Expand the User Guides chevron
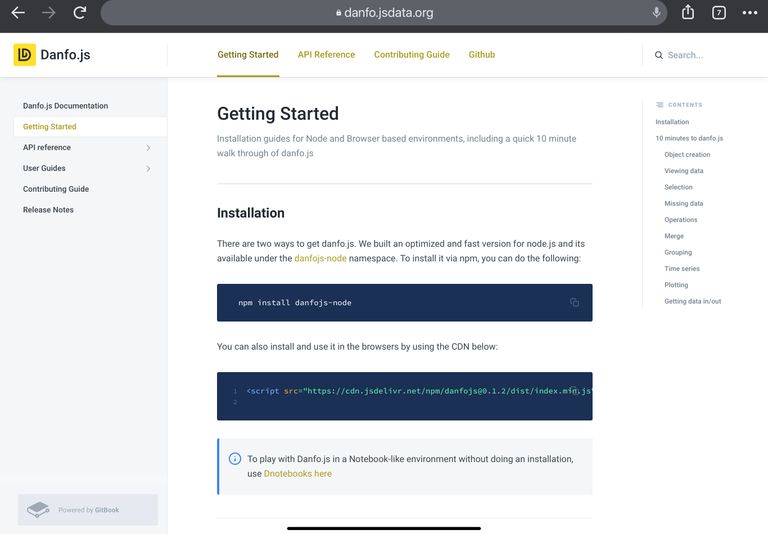This screenshot has height=534, width=768. tap(148, 169)
